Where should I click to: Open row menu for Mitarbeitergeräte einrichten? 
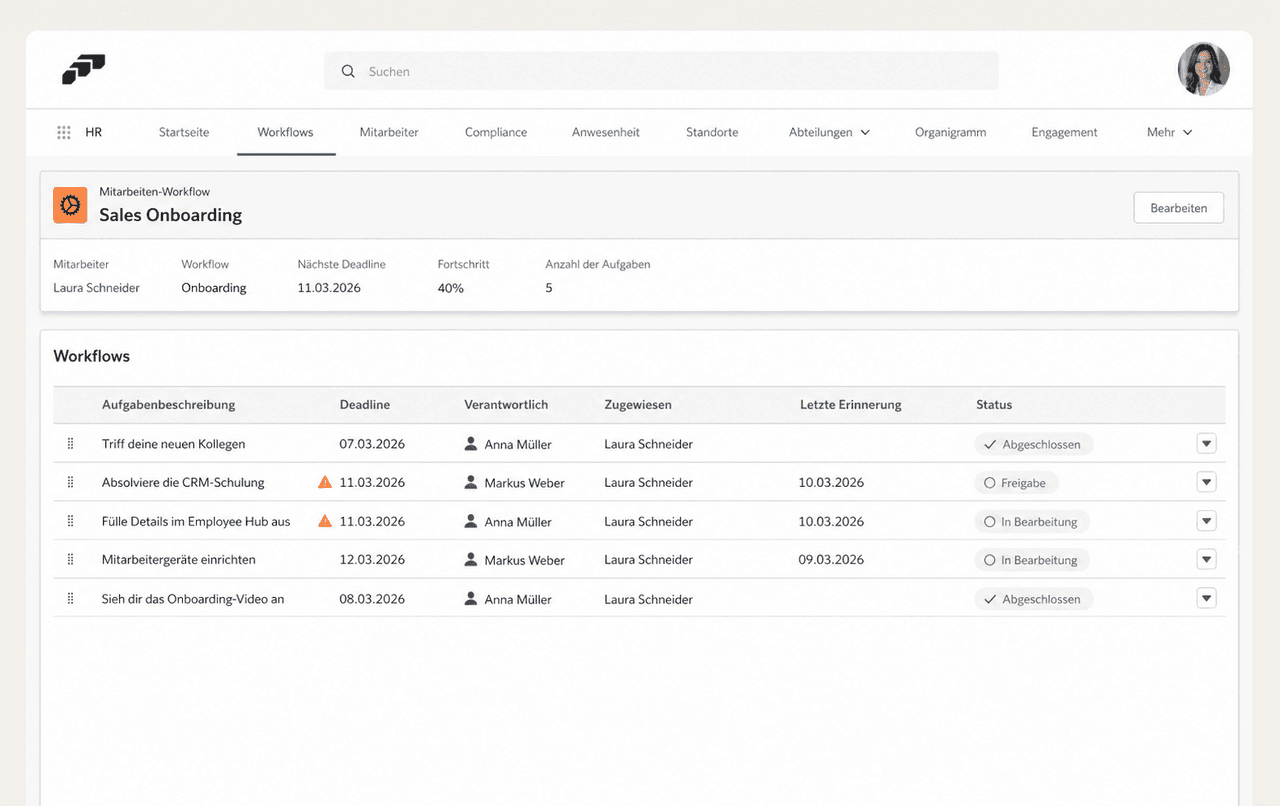pyautogui.click(x=1206, y=560)
